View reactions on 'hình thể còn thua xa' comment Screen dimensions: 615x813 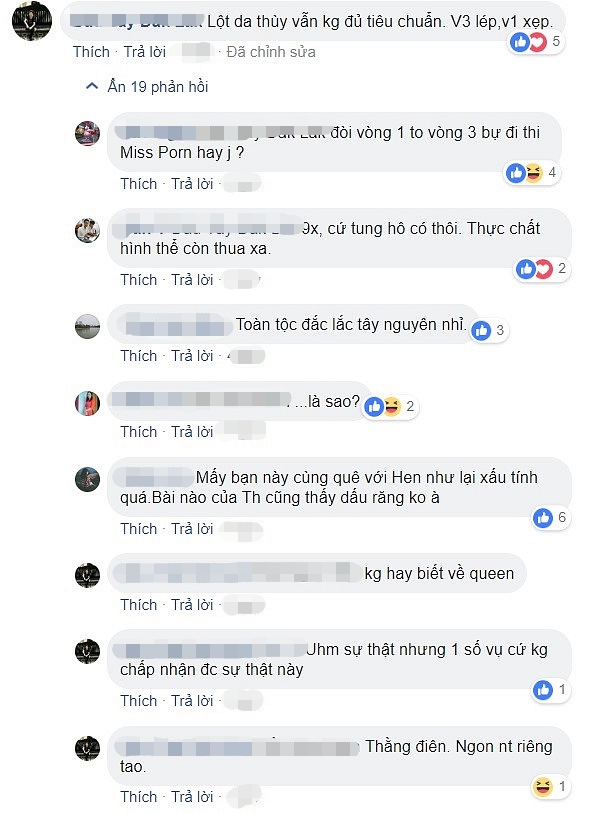[542, 269]
